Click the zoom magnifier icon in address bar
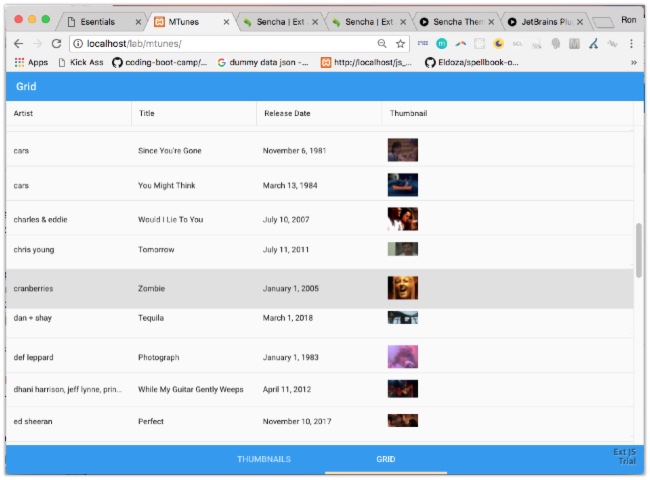 [x=382, y=44]
